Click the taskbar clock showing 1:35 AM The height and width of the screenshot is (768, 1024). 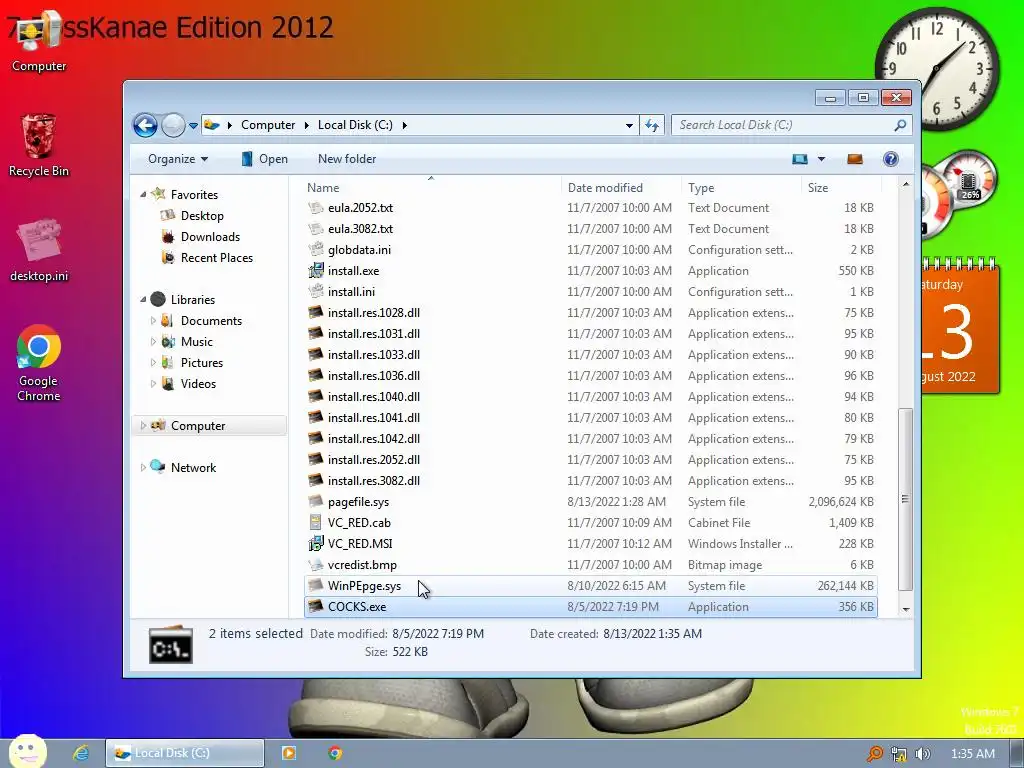pos(972,754)
